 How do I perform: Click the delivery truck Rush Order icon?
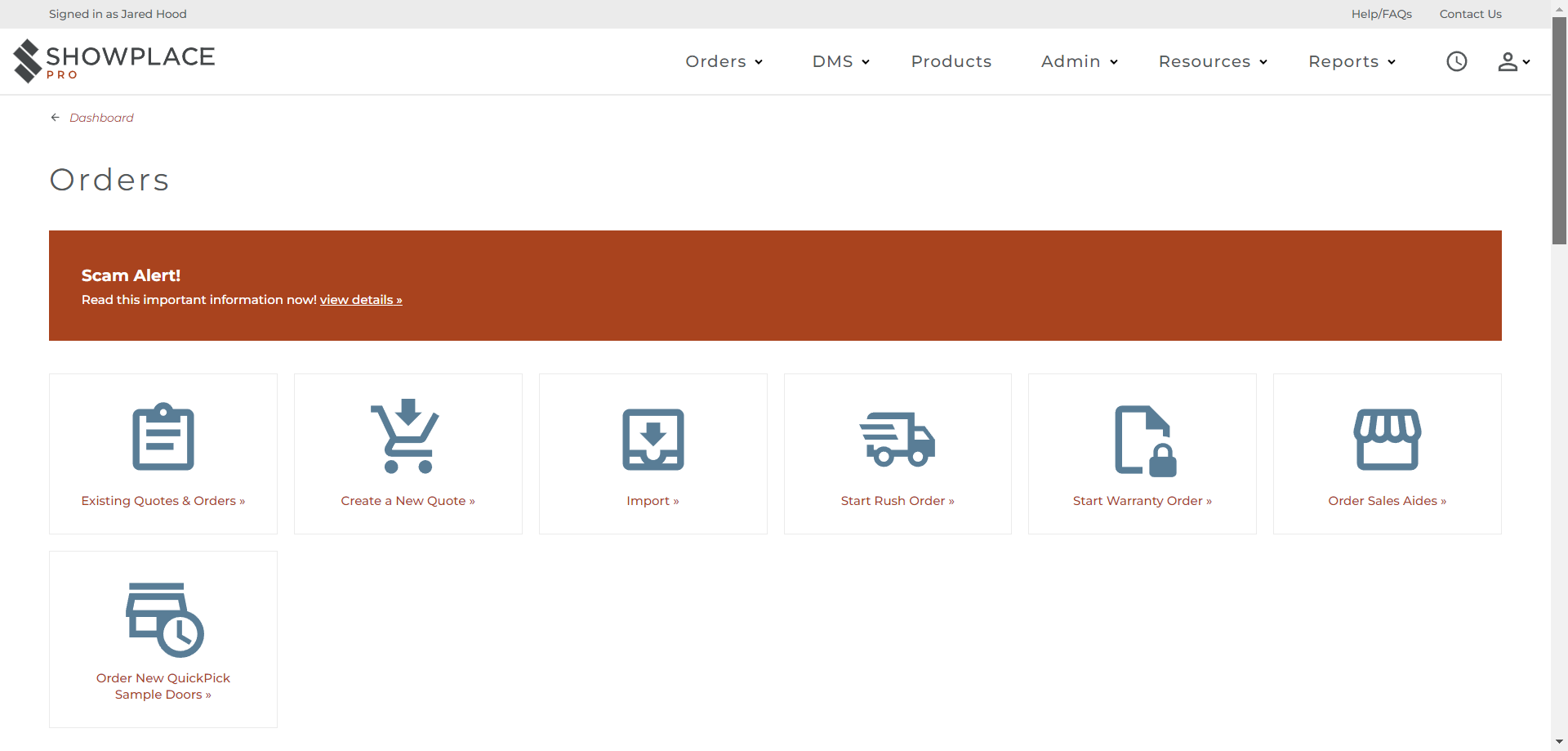click(x=898, y=440)
